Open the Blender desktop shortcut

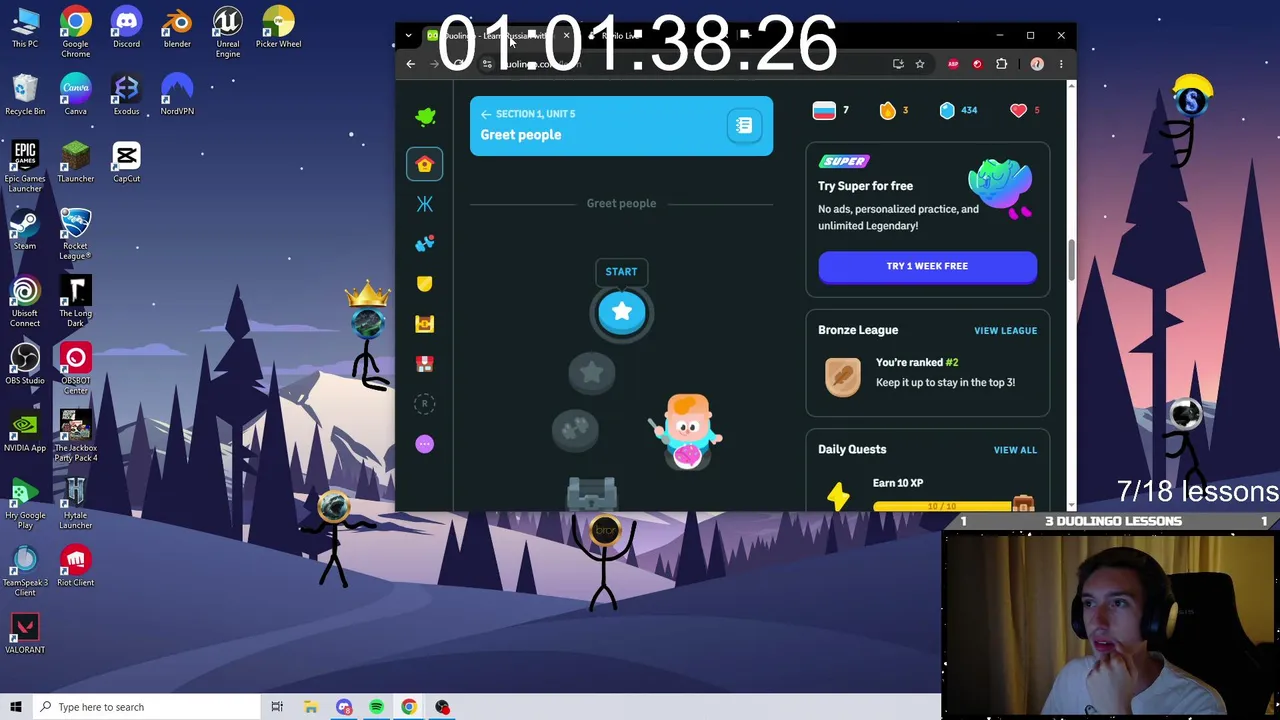(x=177, y=28)
